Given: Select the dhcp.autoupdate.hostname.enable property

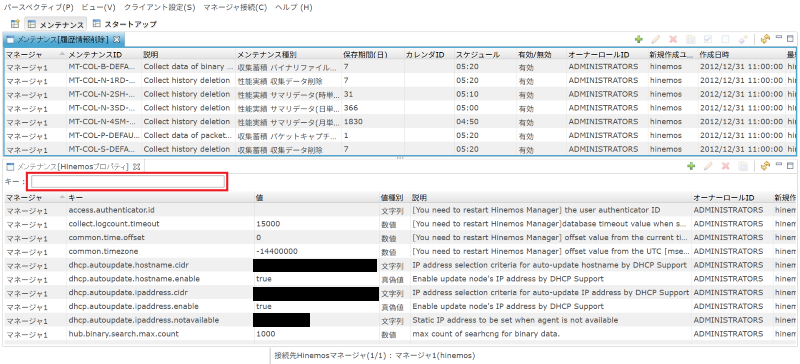Looking at the screenshot, I should (x=399, y=279).
